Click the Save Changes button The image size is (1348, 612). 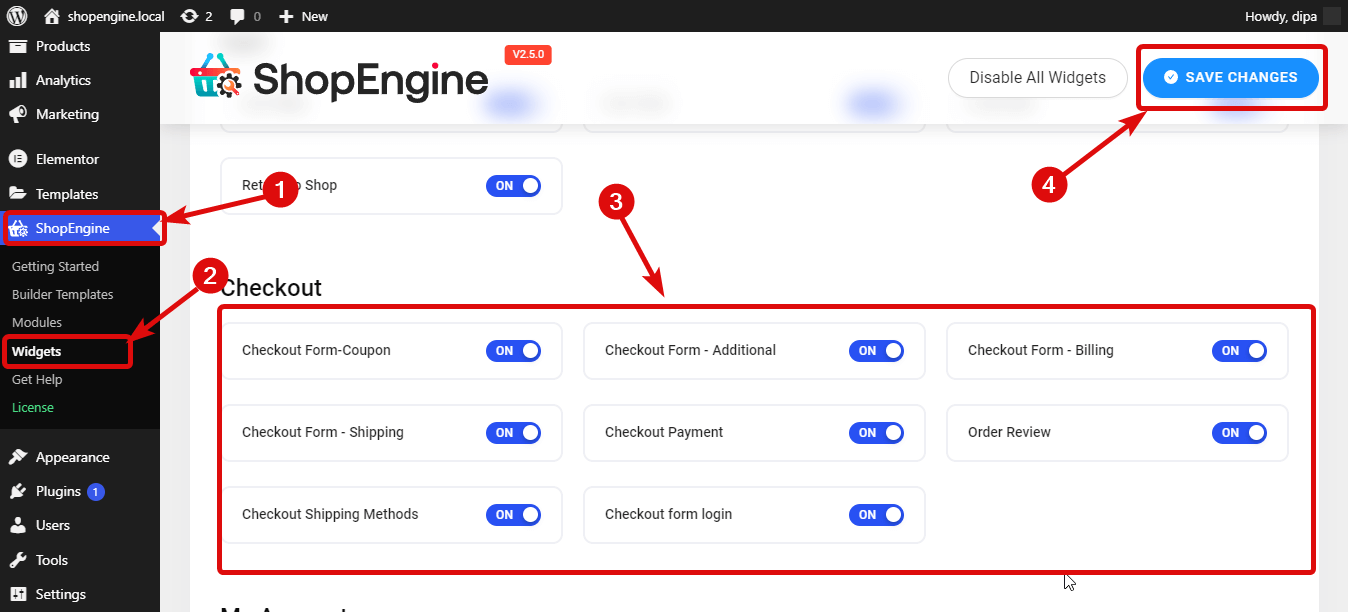pos(1231,77)
